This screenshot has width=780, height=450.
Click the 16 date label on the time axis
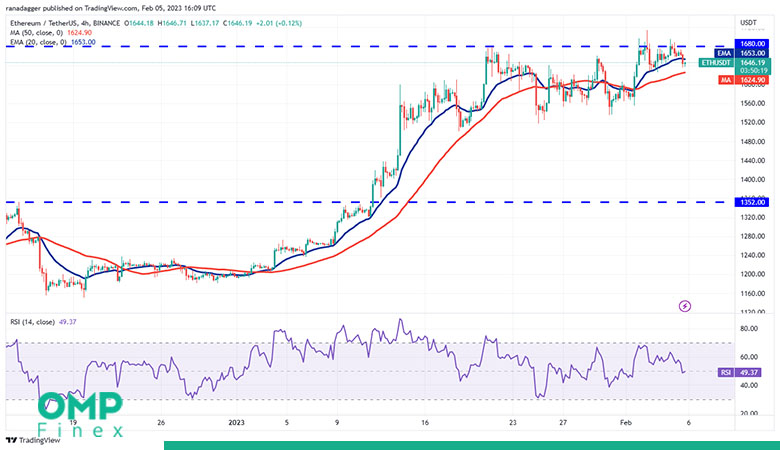pos(424,423)
